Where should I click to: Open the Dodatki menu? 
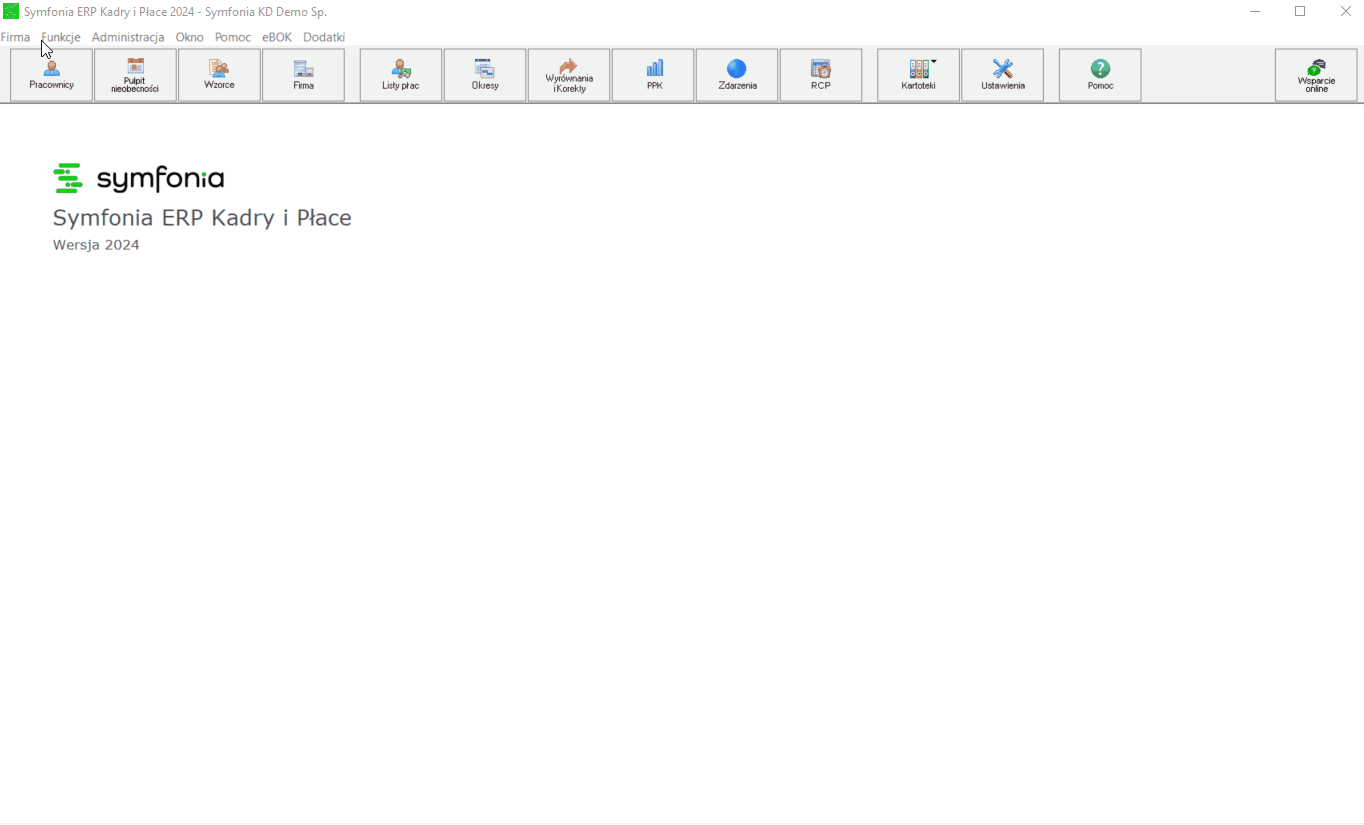pyautogui.click(x=324, y=37)
